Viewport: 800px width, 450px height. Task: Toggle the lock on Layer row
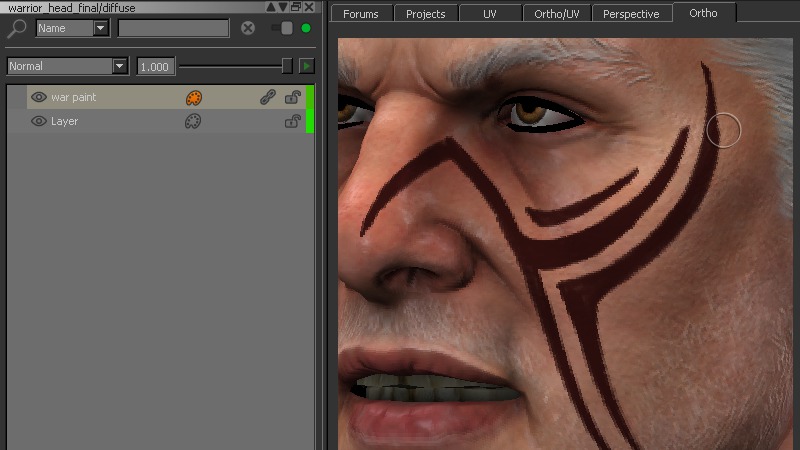292,121
